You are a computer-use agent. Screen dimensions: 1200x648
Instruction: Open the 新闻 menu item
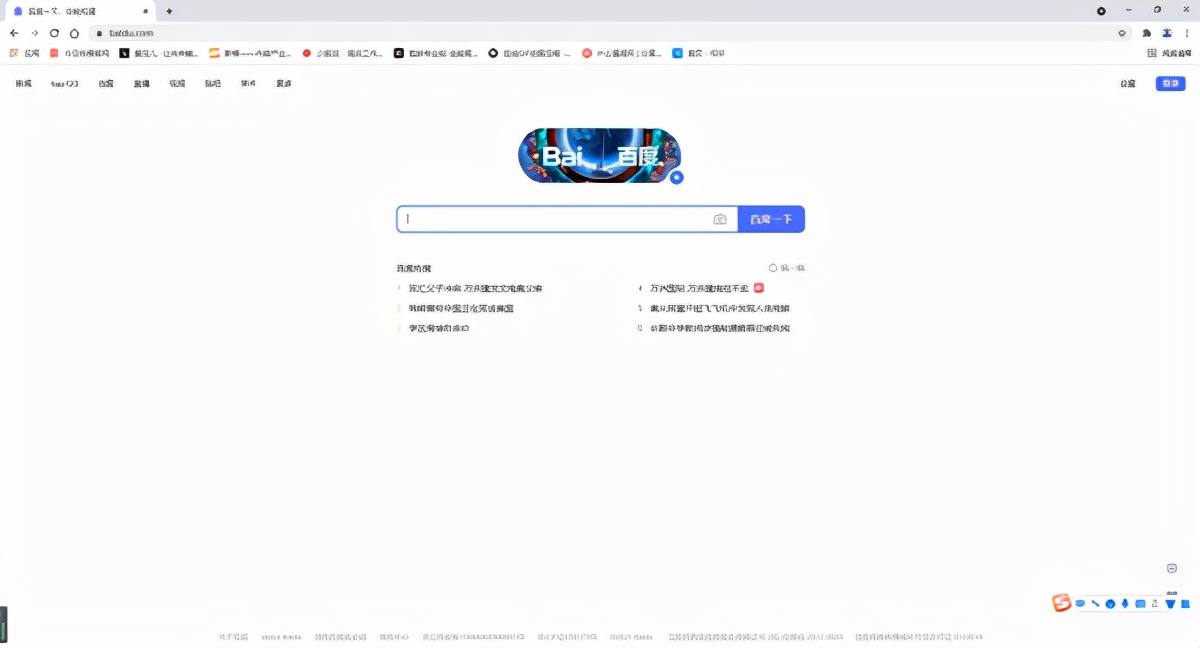pos(23,83)
